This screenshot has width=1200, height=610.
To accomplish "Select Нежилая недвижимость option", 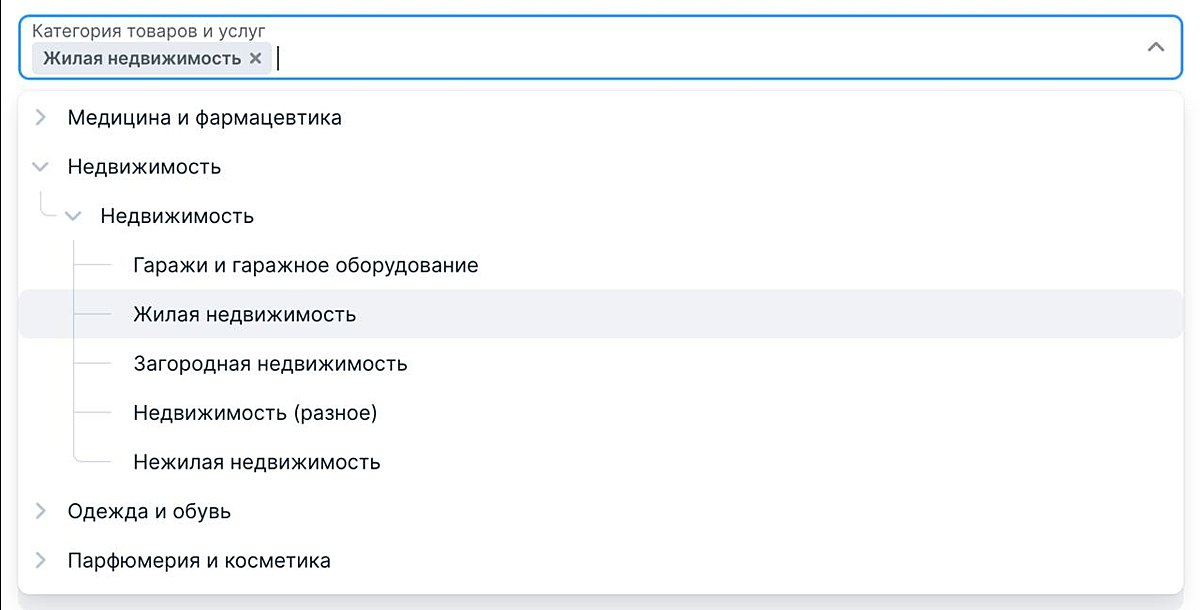I will (256, 462).
